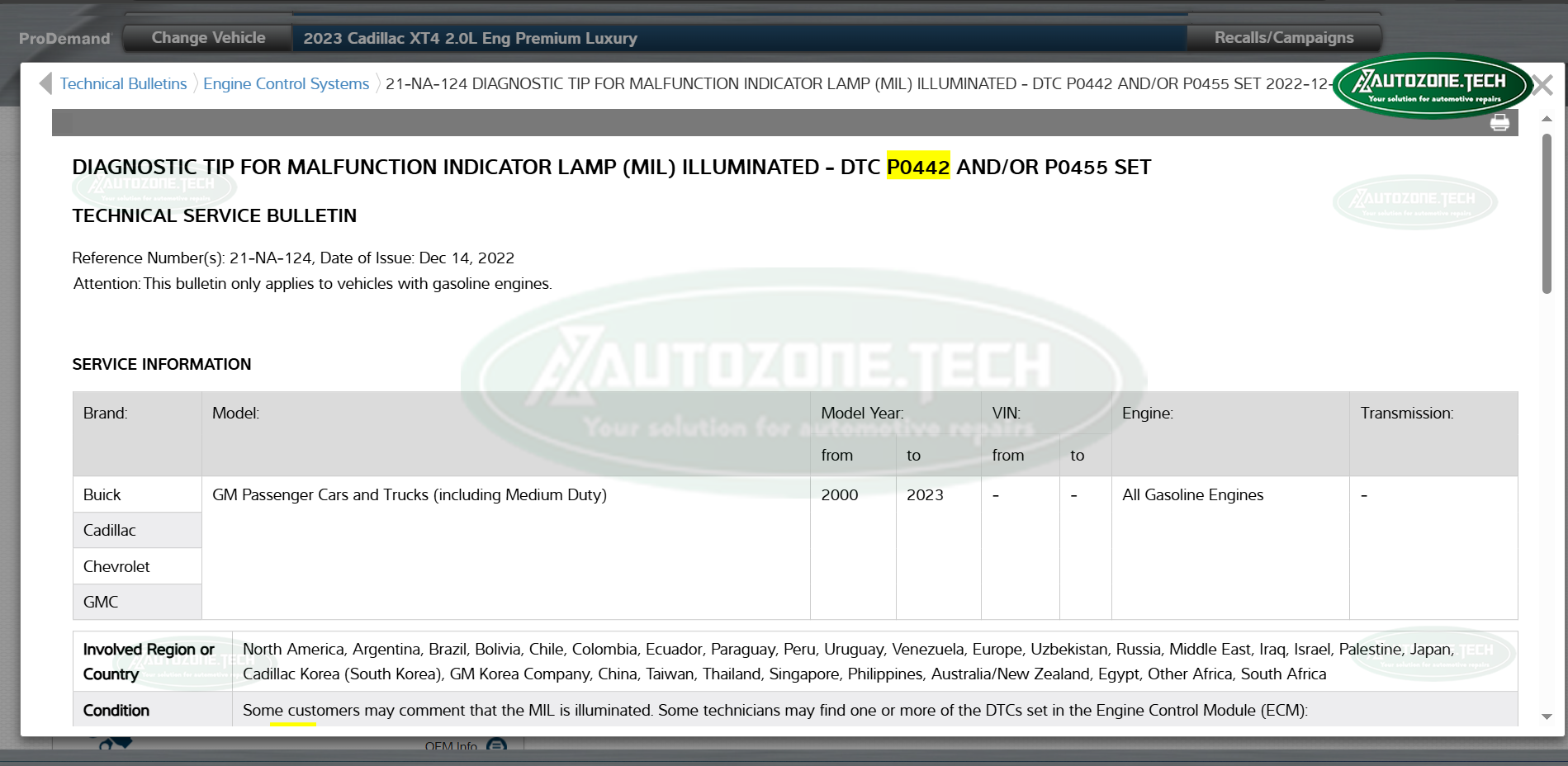The width and height of the screenshot is (1568, 766).
Task: Click the AutoZone.tech green oval logo
Action: (x=1432, y=86)
